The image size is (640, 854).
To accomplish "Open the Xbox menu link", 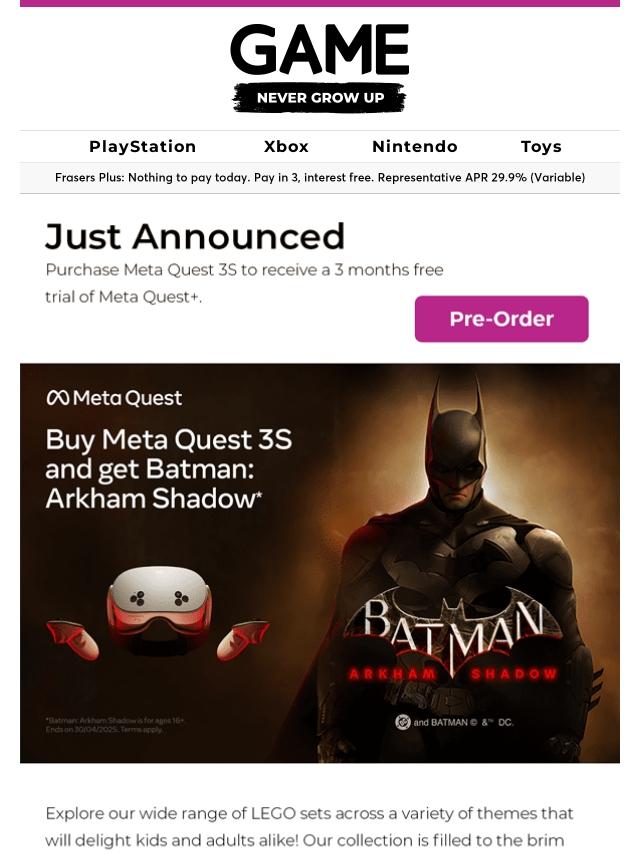I will coord(287,147).
